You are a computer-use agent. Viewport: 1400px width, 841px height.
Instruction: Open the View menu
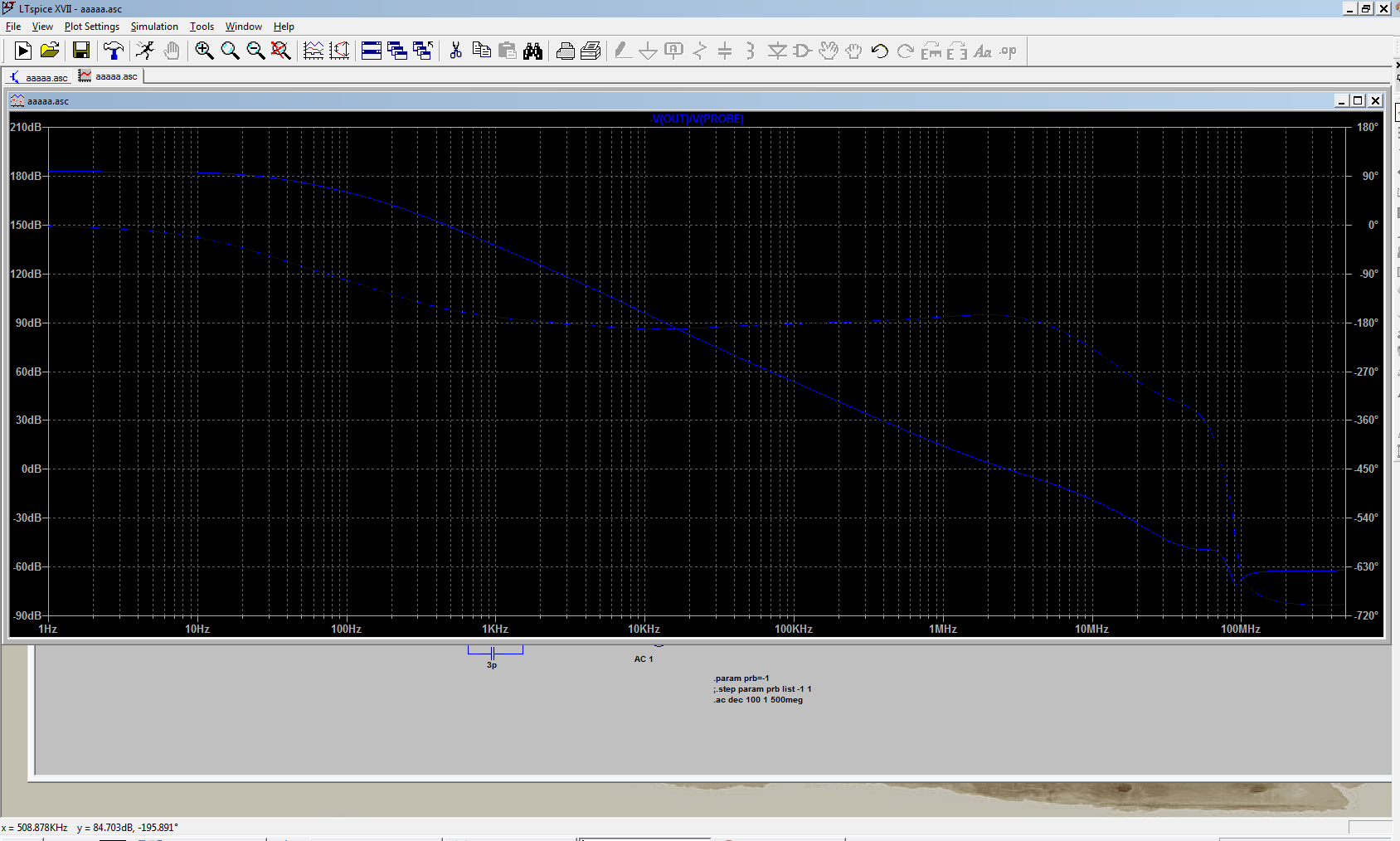(42, 27)
